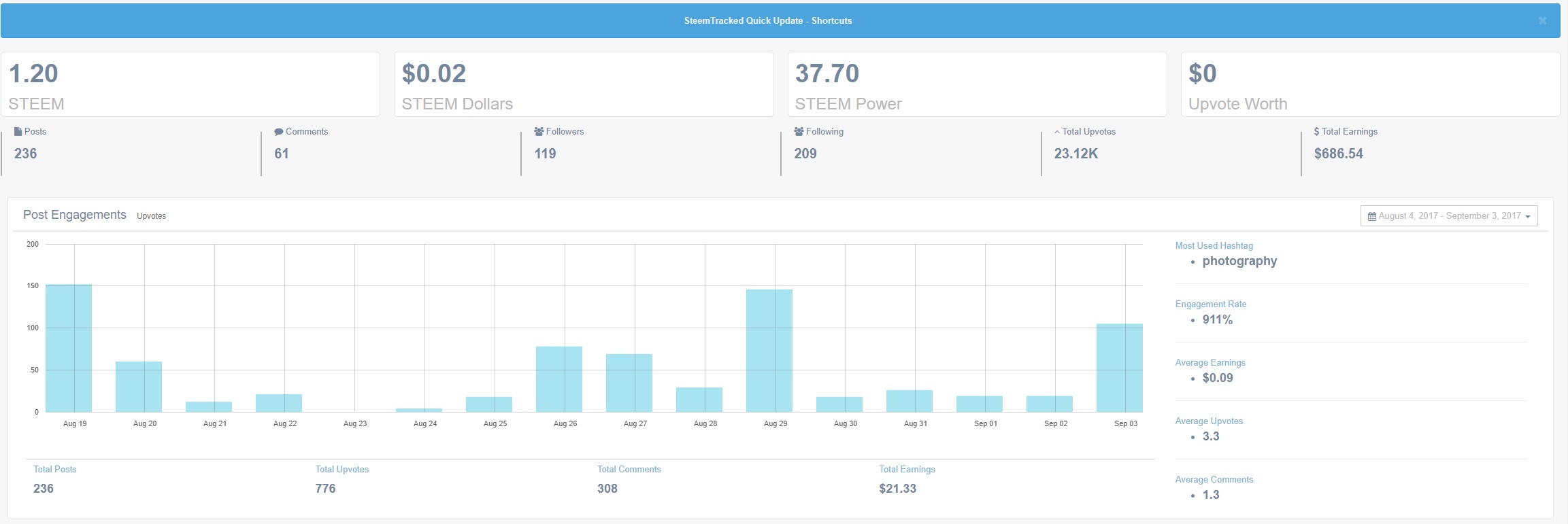Click the Aug 29 upvotes bar
The image size is (1568, 524).
pos(769,351)
